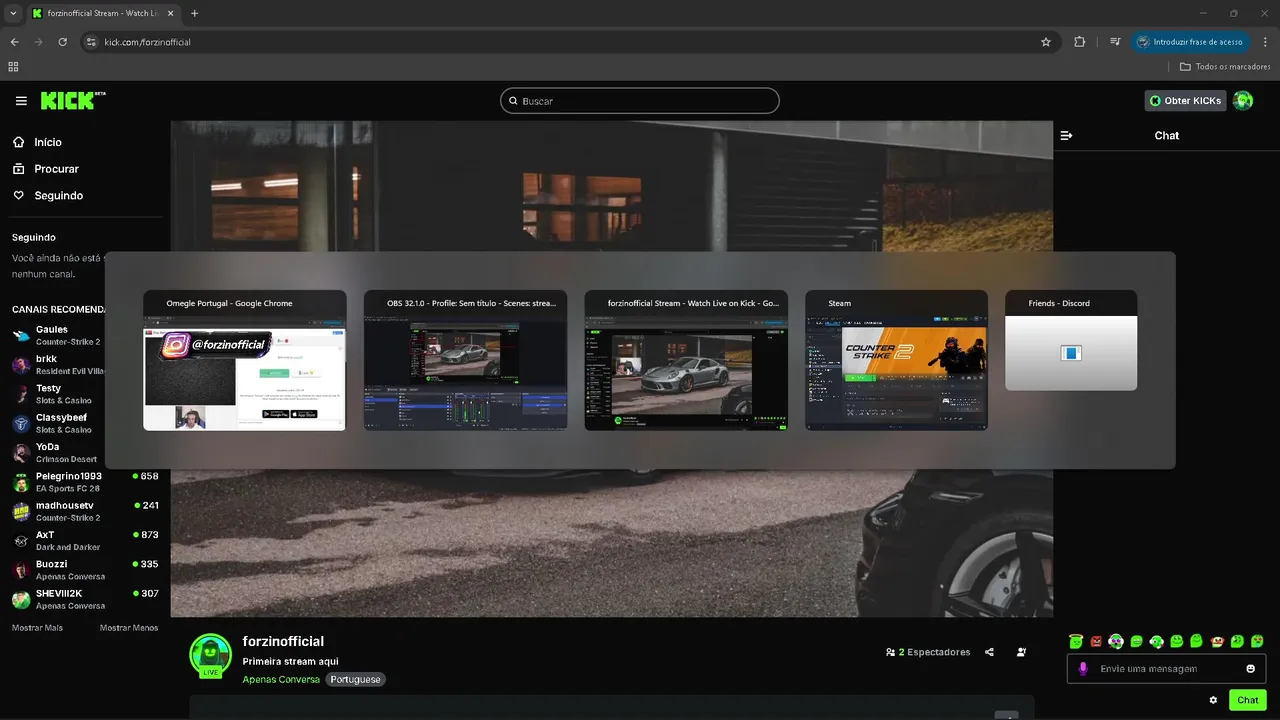The image size is (1280, 720).
Task: Open a new browser tab
Action: [x=194, y=13]
